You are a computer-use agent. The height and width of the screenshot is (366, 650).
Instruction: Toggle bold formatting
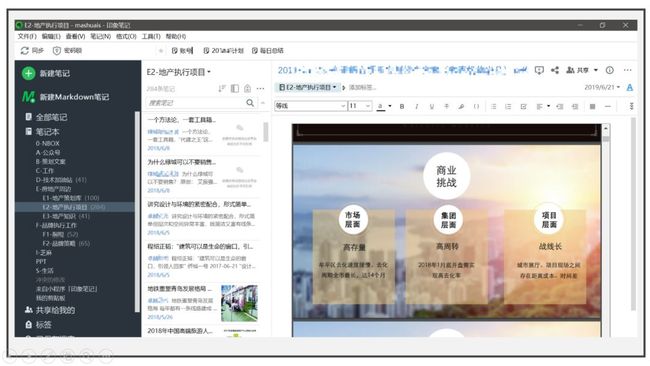pyautogui.click(x=402, y=107)
